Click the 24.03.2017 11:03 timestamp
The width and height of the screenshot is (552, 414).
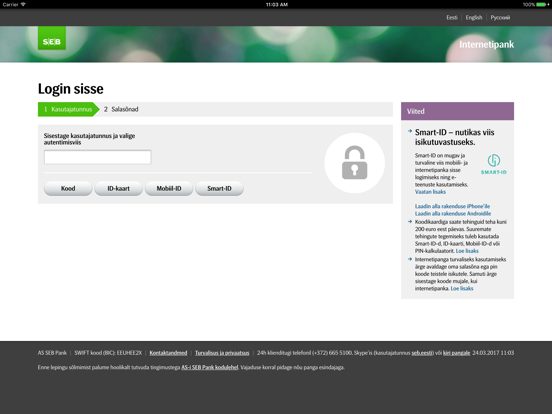coord(493,353)
